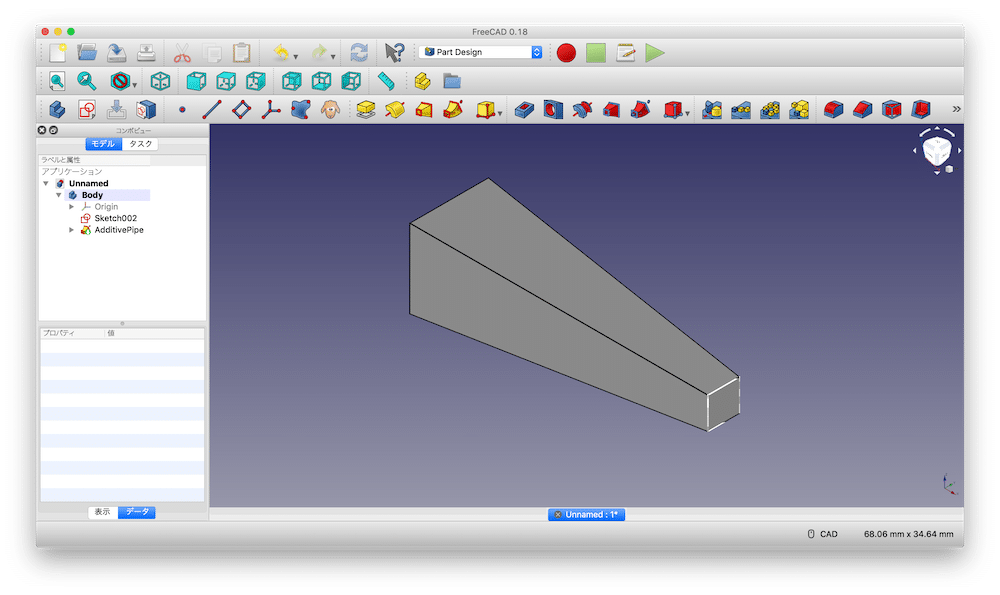Click the Measure distance ruler icon
Viewport: 1000px width, 595px height.
pyautogui.click(x=387, y=81)
